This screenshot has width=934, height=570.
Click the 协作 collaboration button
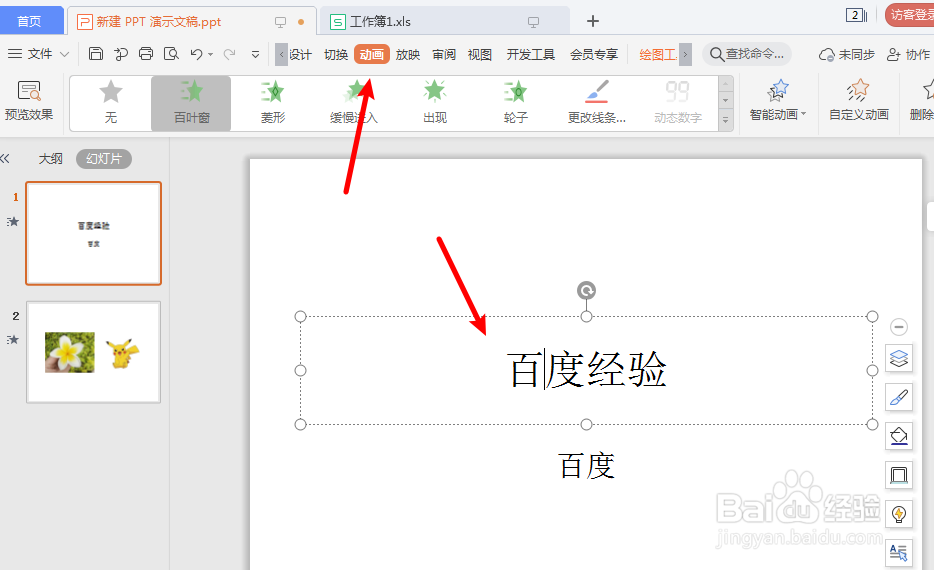[908, 54]
